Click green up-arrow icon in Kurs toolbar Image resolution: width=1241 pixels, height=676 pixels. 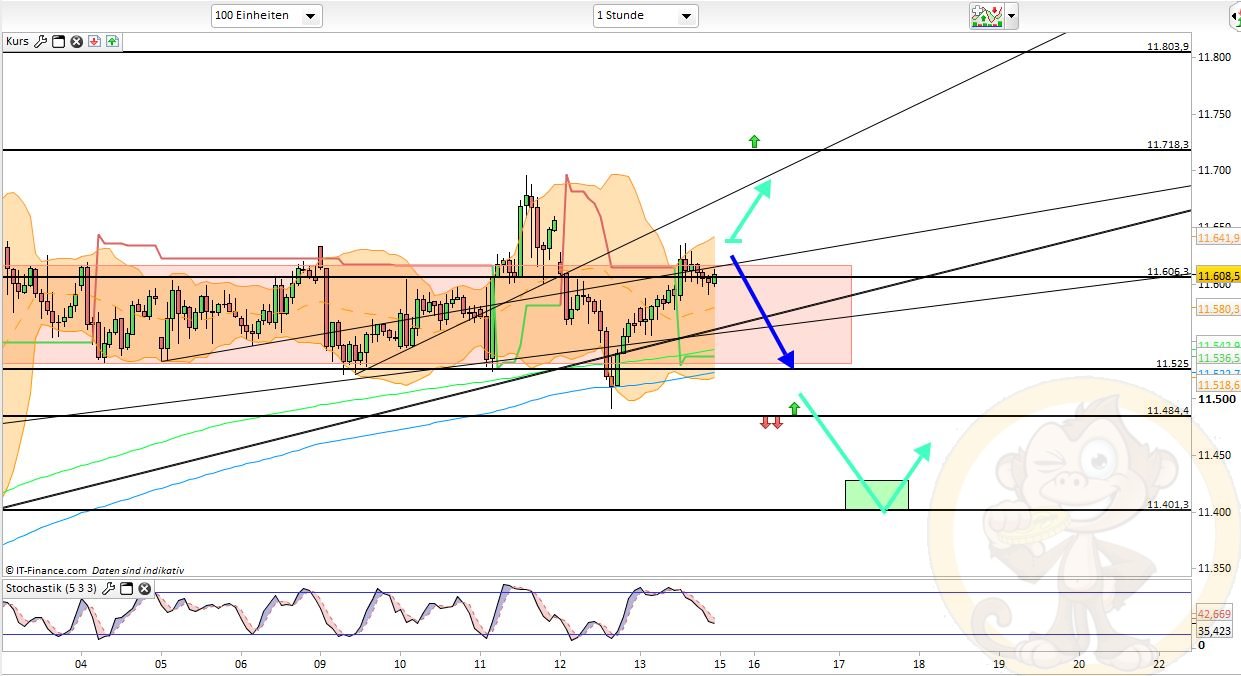point(111,42)
